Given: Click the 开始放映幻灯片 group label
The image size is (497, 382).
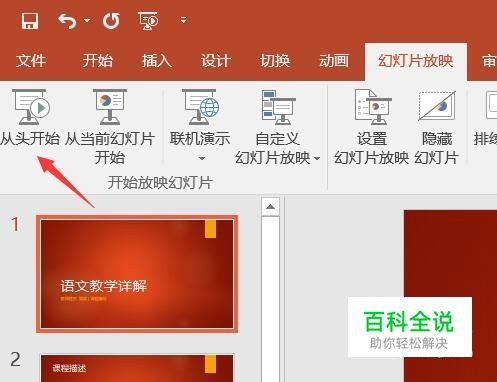Looking at the screenshot, I should 160,183.
